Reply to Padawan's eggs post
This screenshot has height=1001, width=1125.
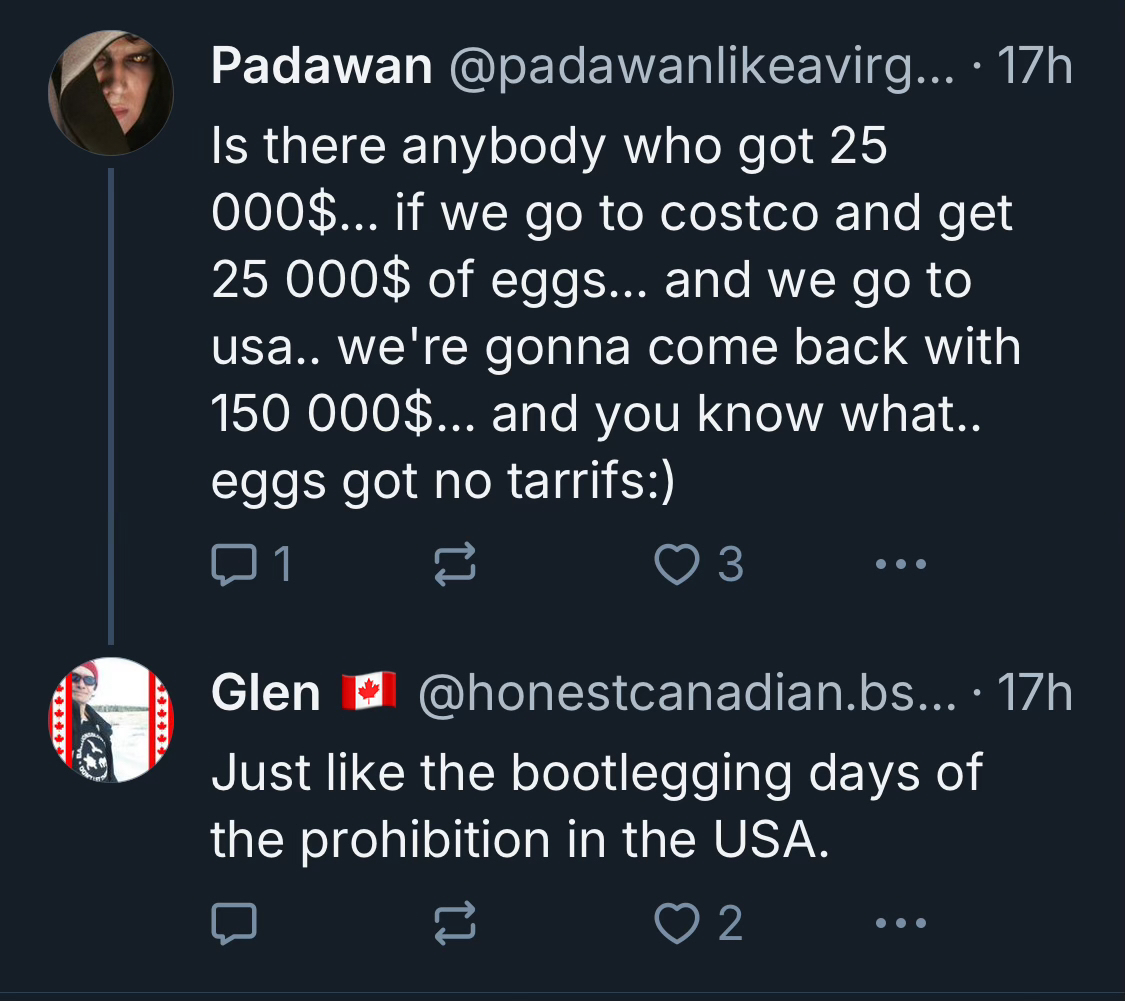(x=234, y=566)
